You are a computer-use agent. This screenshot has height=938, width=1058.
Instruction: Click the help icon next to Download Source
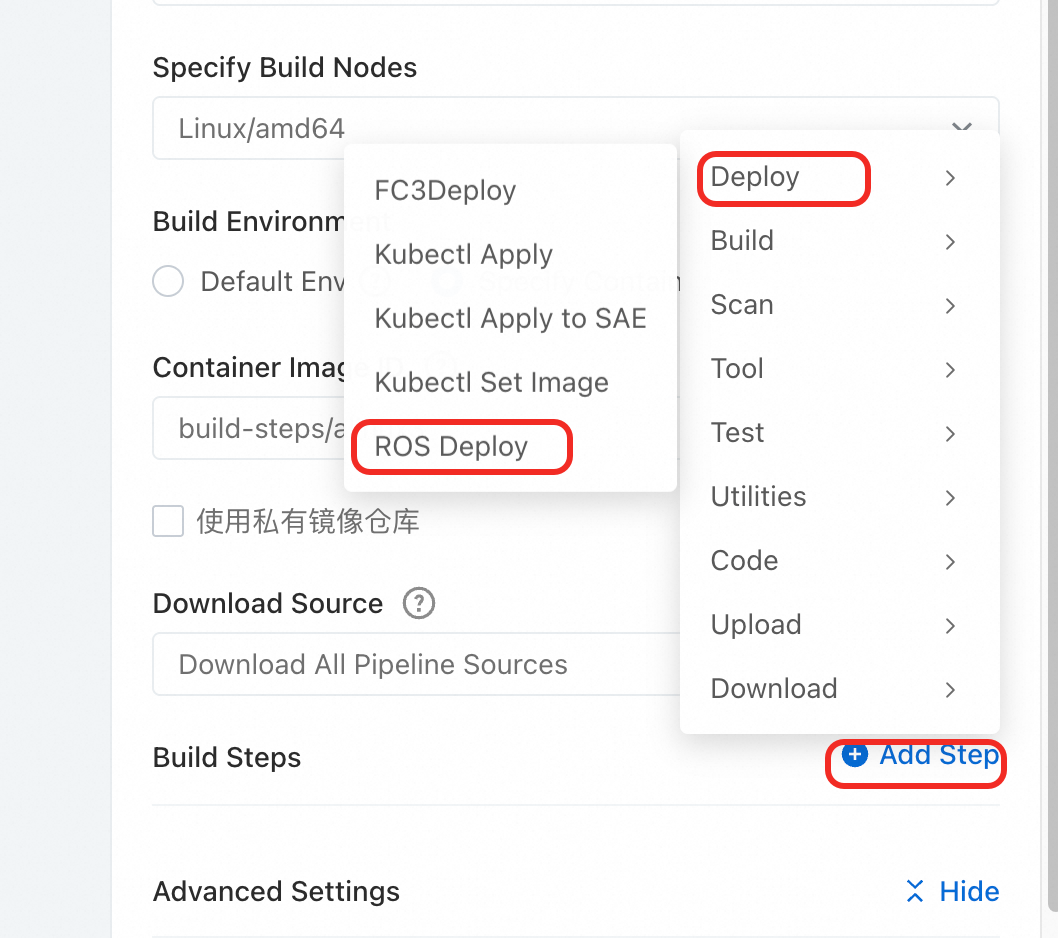[419, 603]
